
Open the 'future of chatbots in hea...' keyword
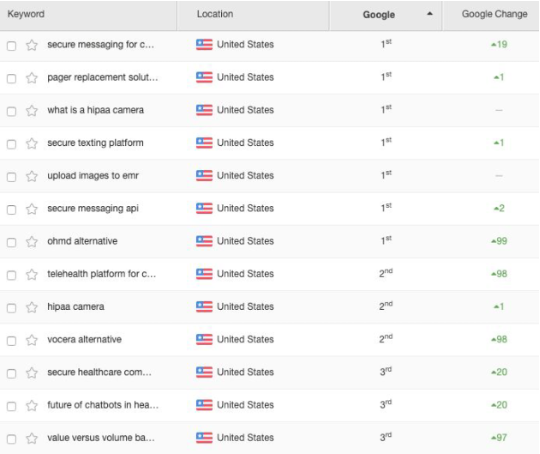[103, 405]
